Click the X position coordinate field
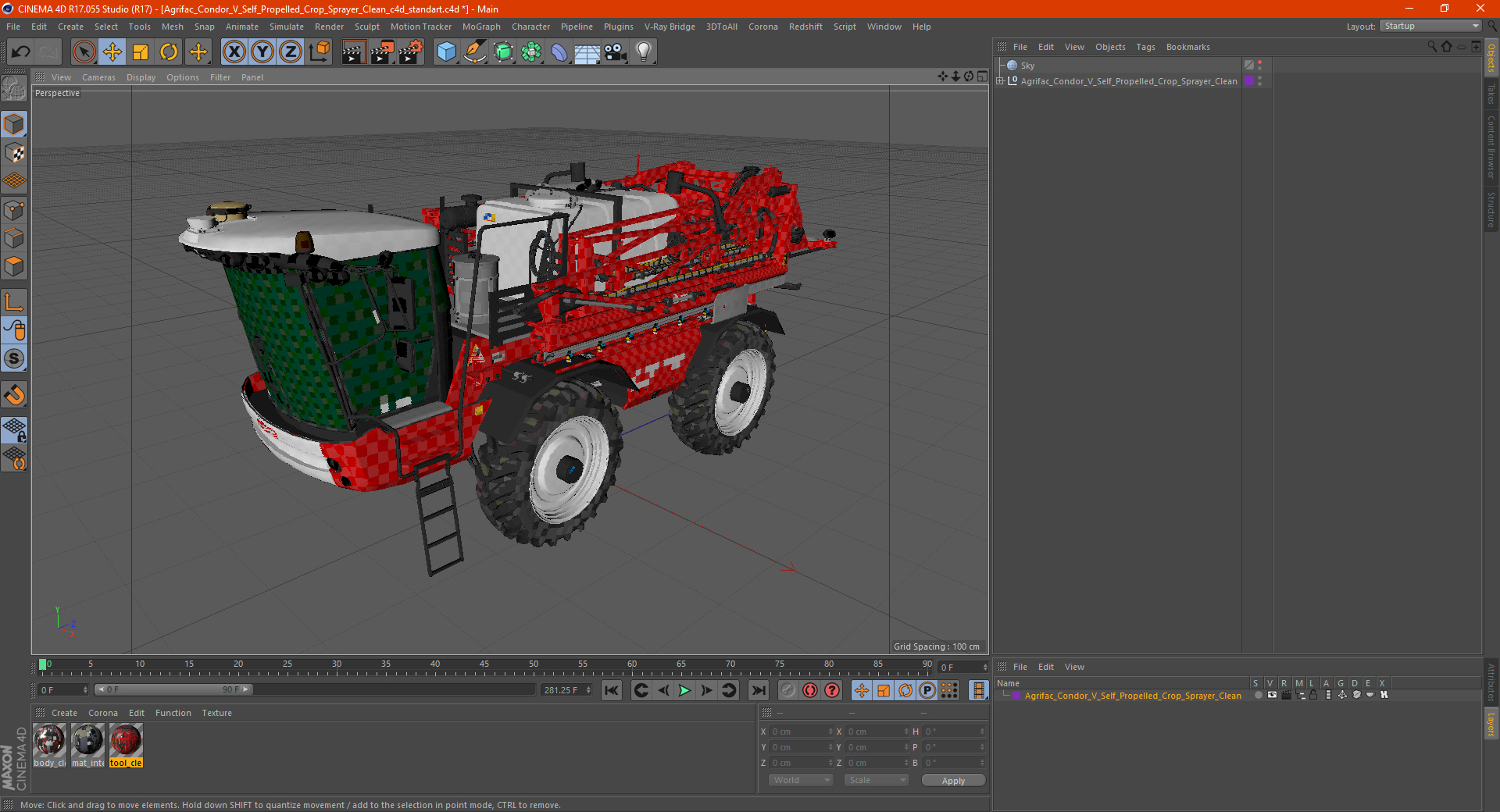The width and height of the screenshot is (1500, 812). tap(802, 732)
